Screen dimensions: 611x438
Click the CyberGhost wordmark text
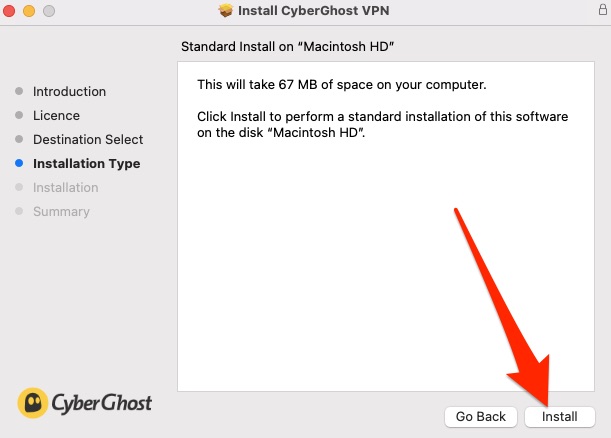pyautogui.click(x=101, y=403)
